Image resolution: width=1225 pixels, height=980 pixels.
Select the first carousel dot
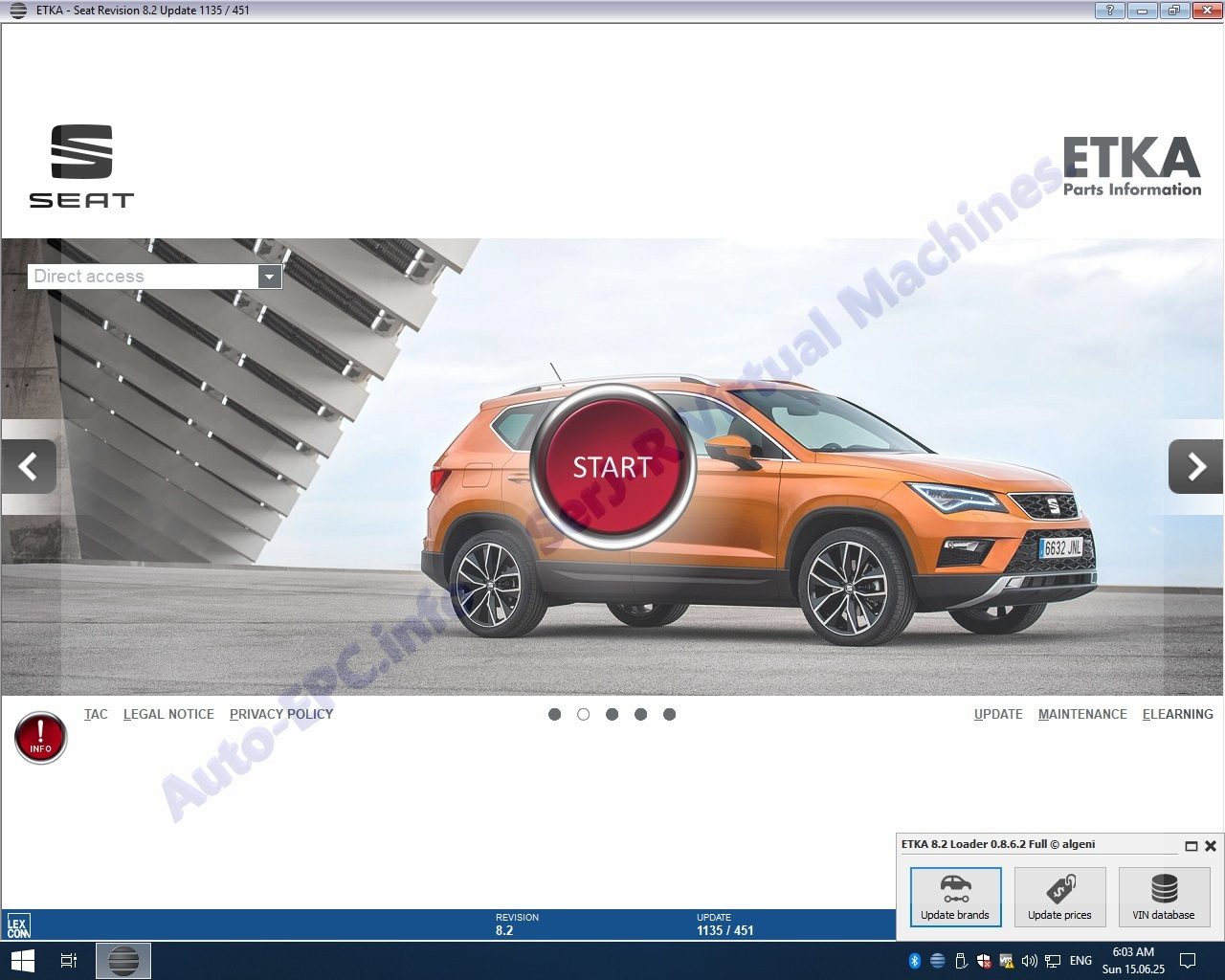pyautogui.click(x=554, y=714)
